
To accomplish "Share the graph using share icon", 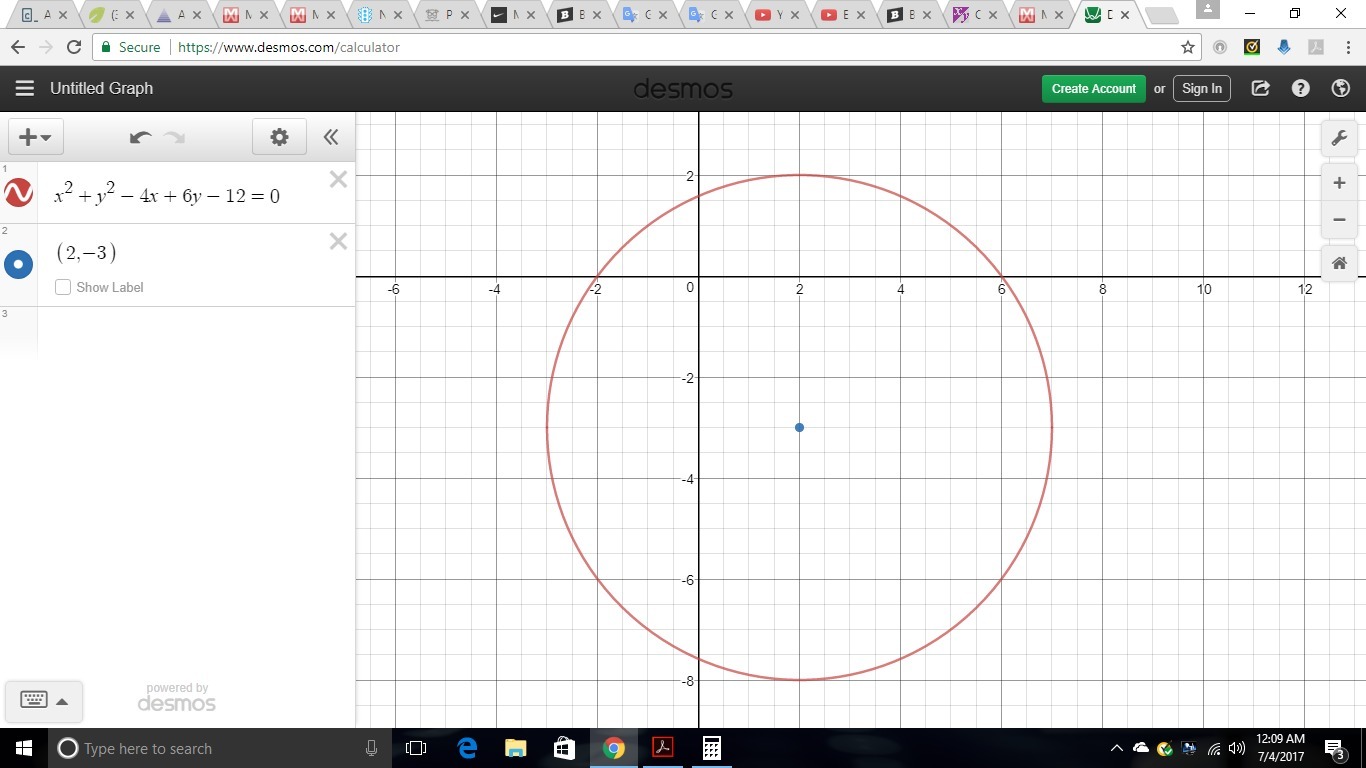I will coord(1261,88).
